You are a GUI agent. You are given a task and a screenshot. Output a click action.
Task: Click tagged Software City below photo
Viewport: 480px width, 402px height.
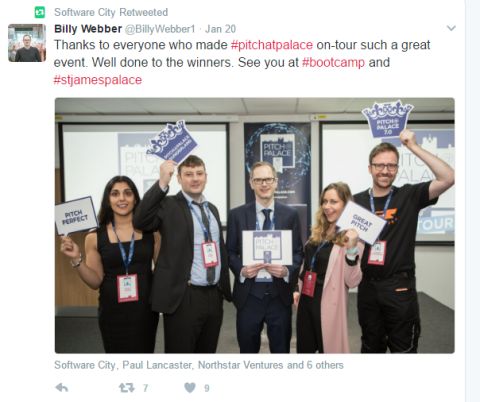point(85,365)
